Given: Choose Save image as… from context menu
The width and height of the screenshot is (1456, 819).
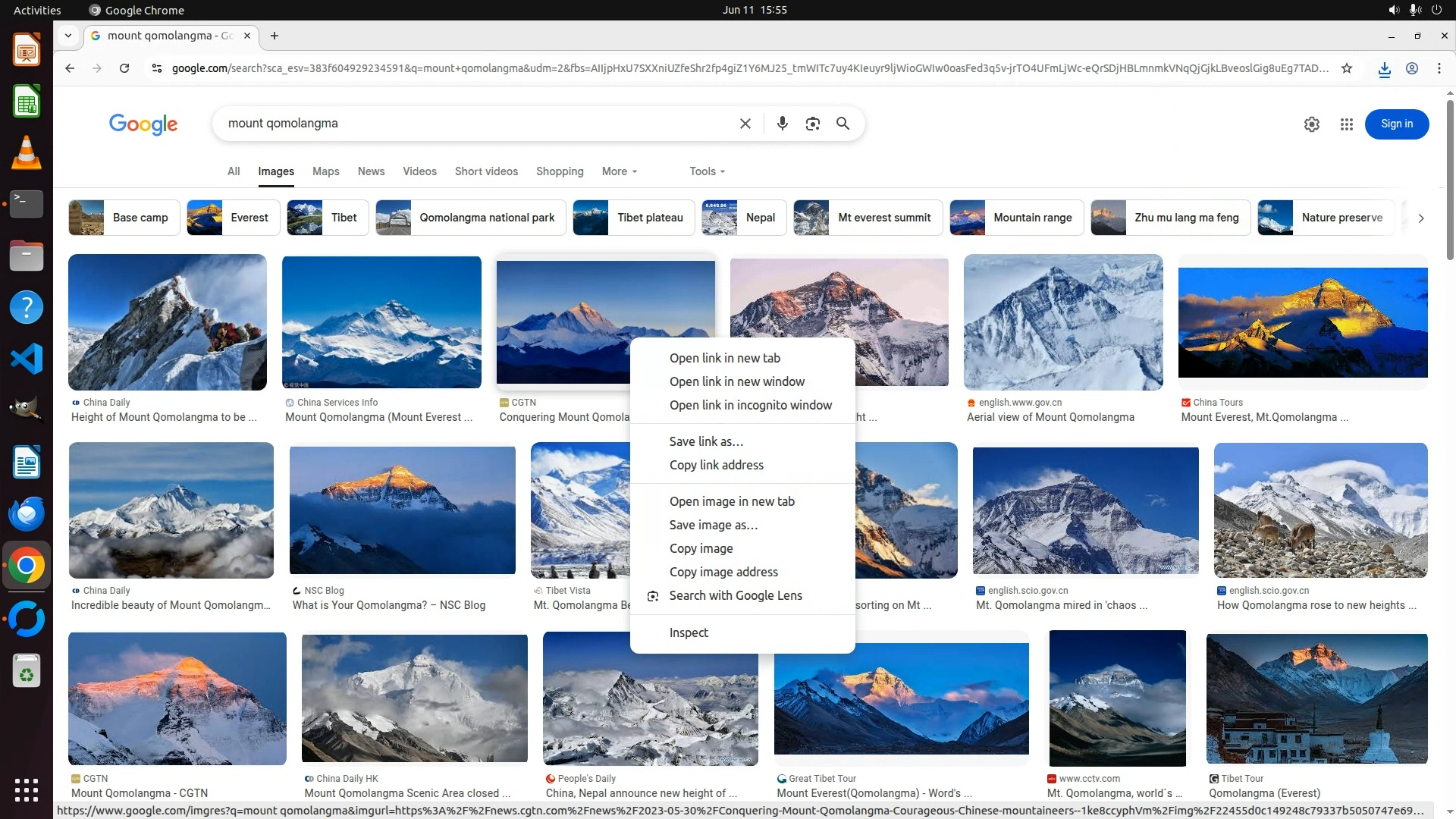Looking at the screenshot, I should (x=713, y=525).
